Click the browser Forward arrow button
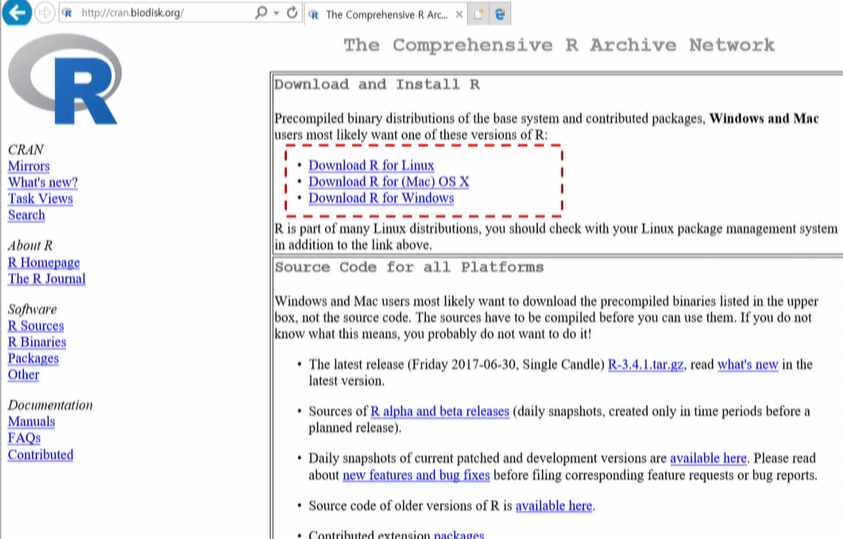The image size is (843, 539). pyautogui.click(x=45, y=12)
